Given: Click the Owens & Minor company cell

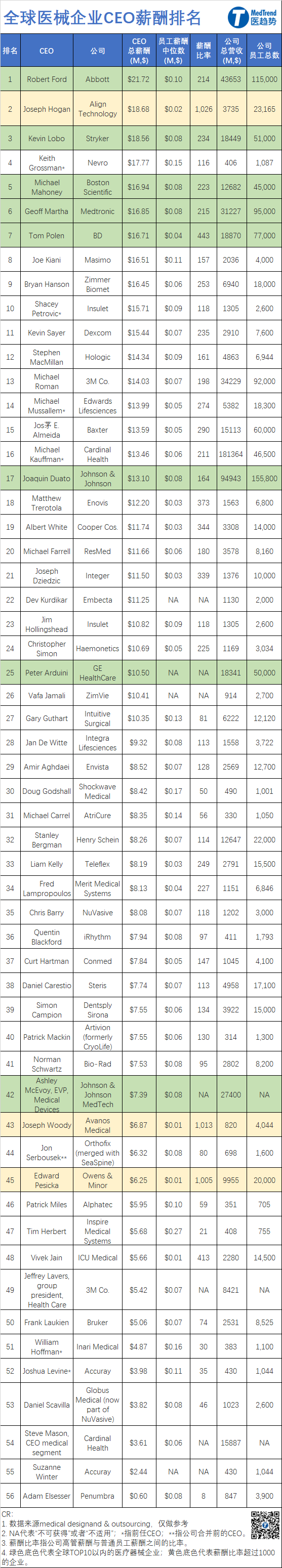Looking at the screenshot, I should pos(97,1179).
